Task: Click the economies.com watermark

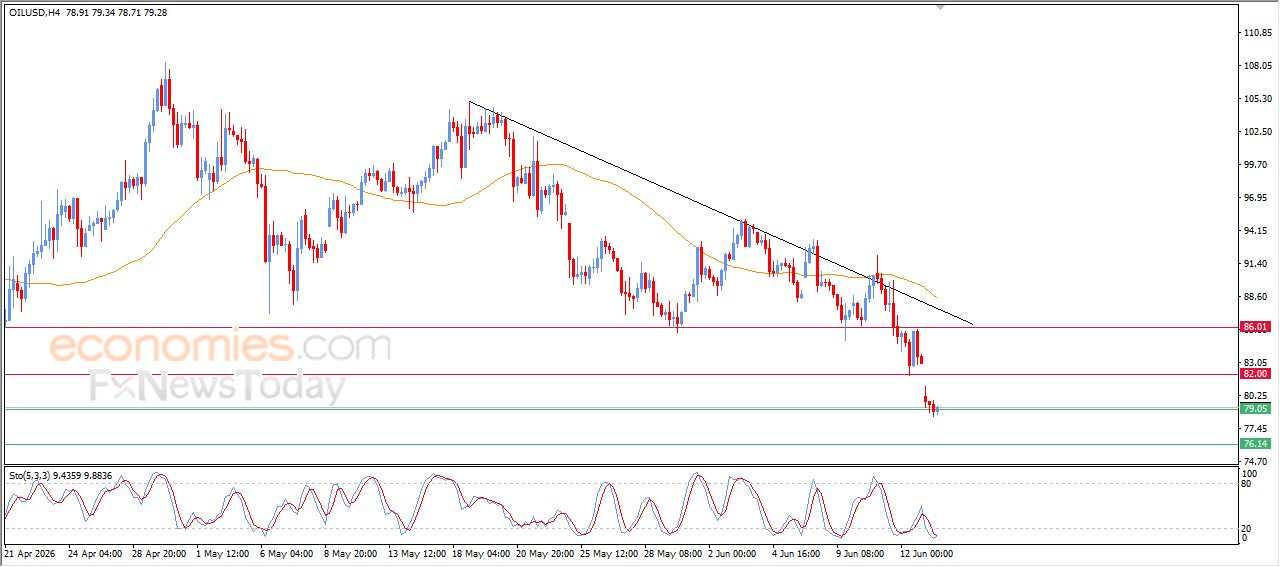Action: tap(220, 347)
